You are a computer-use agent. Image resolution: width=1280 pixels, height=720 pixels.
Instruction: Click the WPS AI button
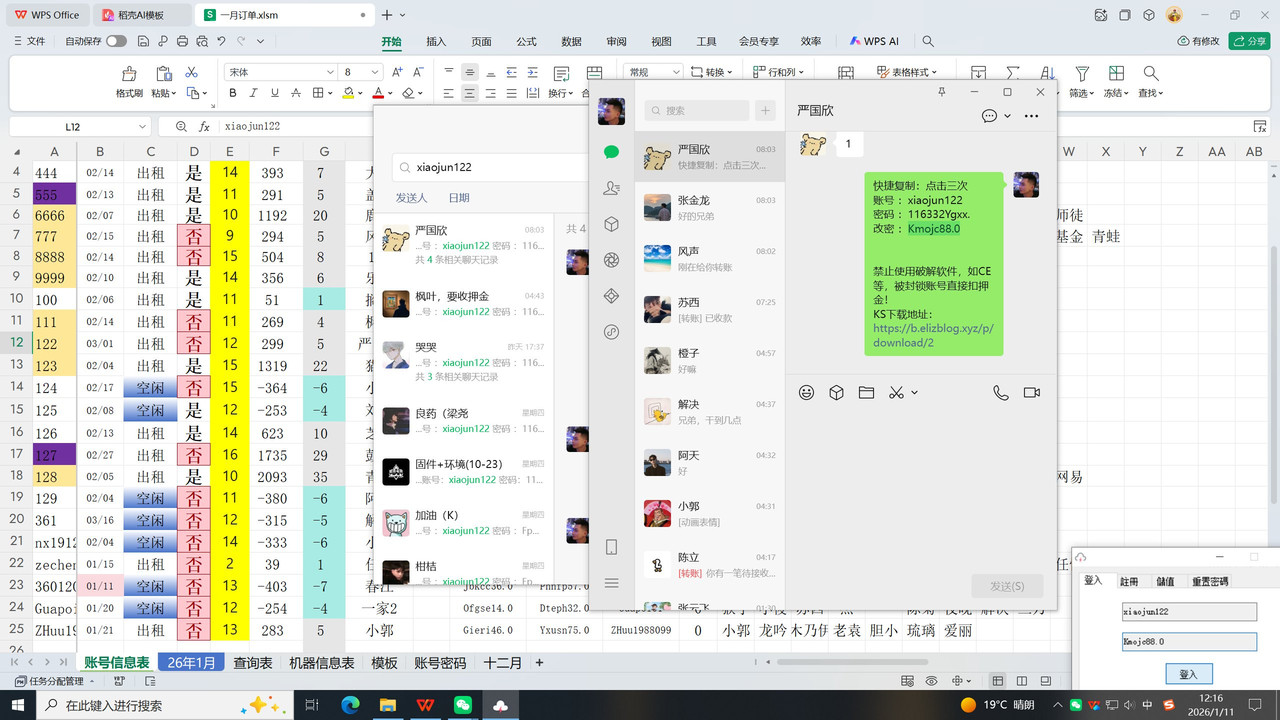click(874, 42)
